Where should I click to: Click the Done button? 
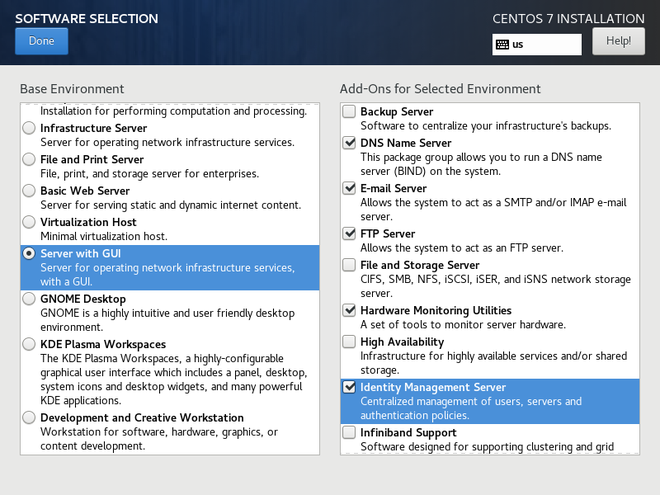coord(42,41)
